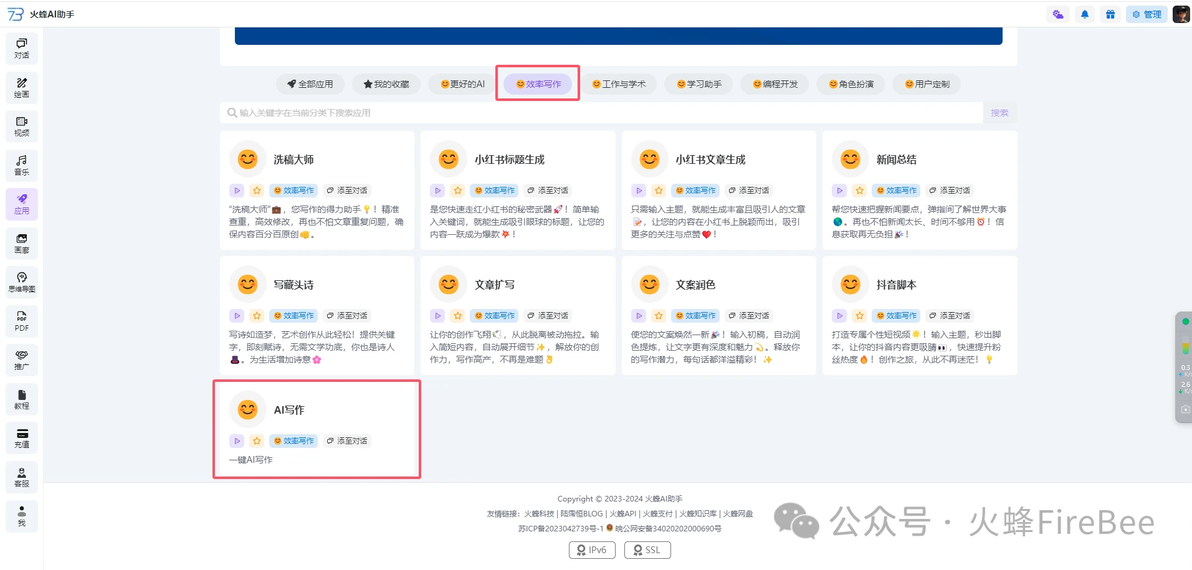Select the 应用 rocket sidebar item
The height and width of the screenshot is (570, 1192).
21,204
